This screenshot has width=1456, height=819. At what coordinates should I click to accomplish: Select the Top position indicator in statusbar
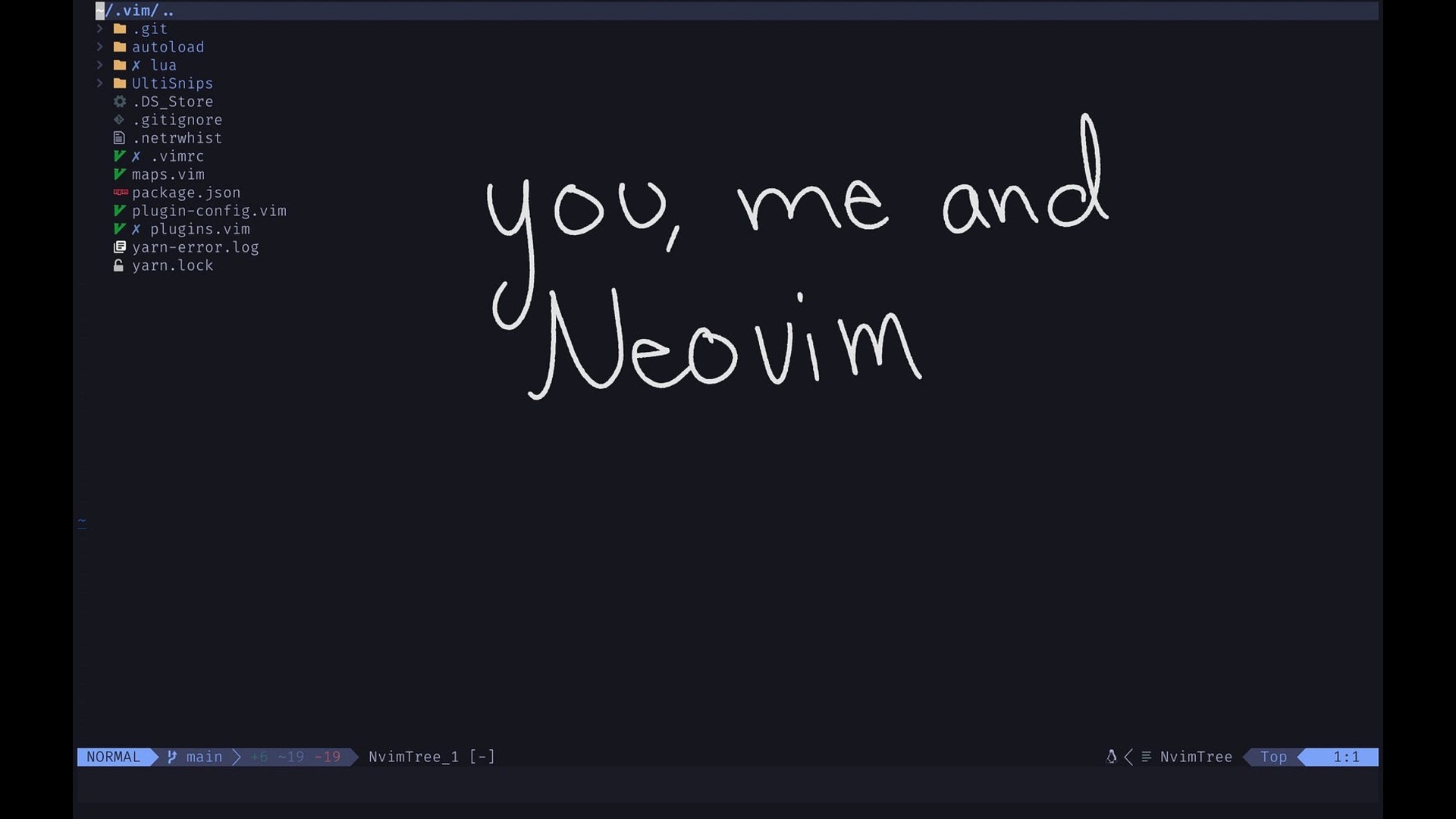[1274, 757]
